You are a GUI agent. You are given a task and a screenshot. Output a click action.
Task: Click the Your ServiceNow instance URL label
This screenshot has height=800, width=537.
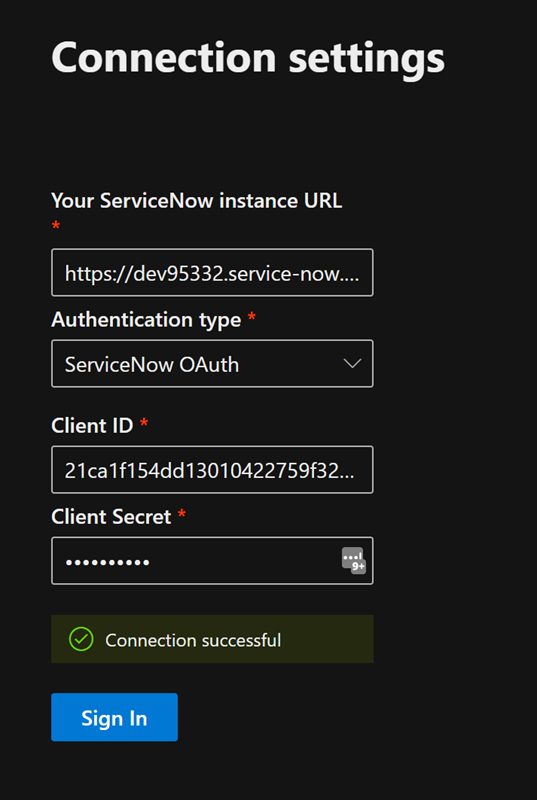tap(197, 201)
